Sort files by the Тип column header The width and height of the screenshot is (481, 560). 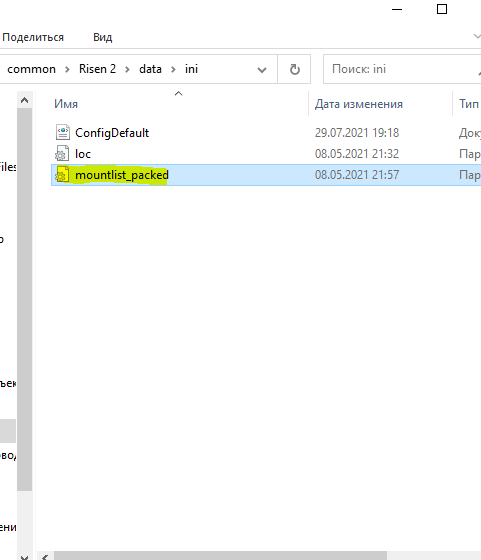click(x=467, y=104)
